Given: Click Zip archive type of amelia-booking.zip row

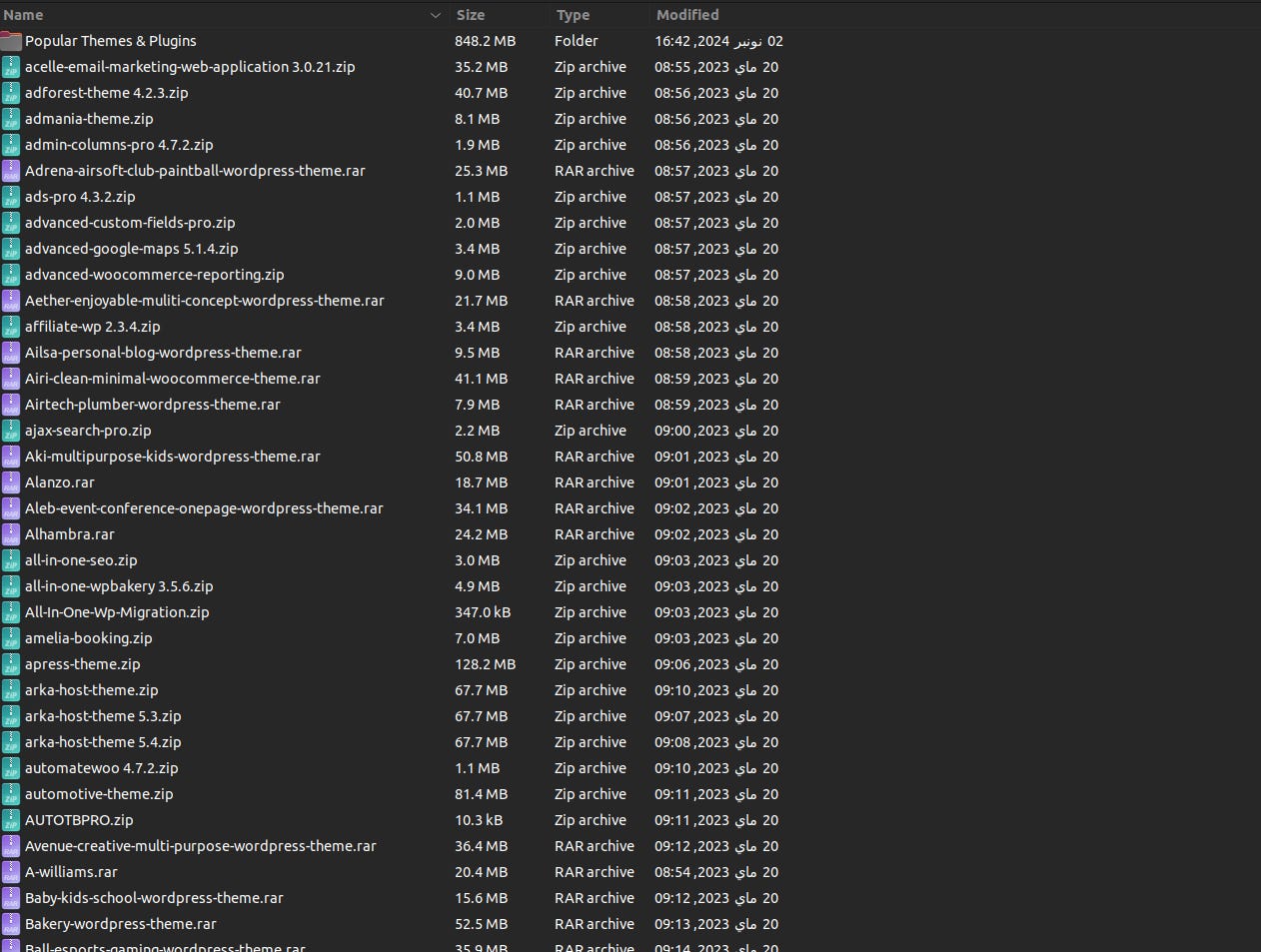Looking at the screenshot, I should point(591,638).
